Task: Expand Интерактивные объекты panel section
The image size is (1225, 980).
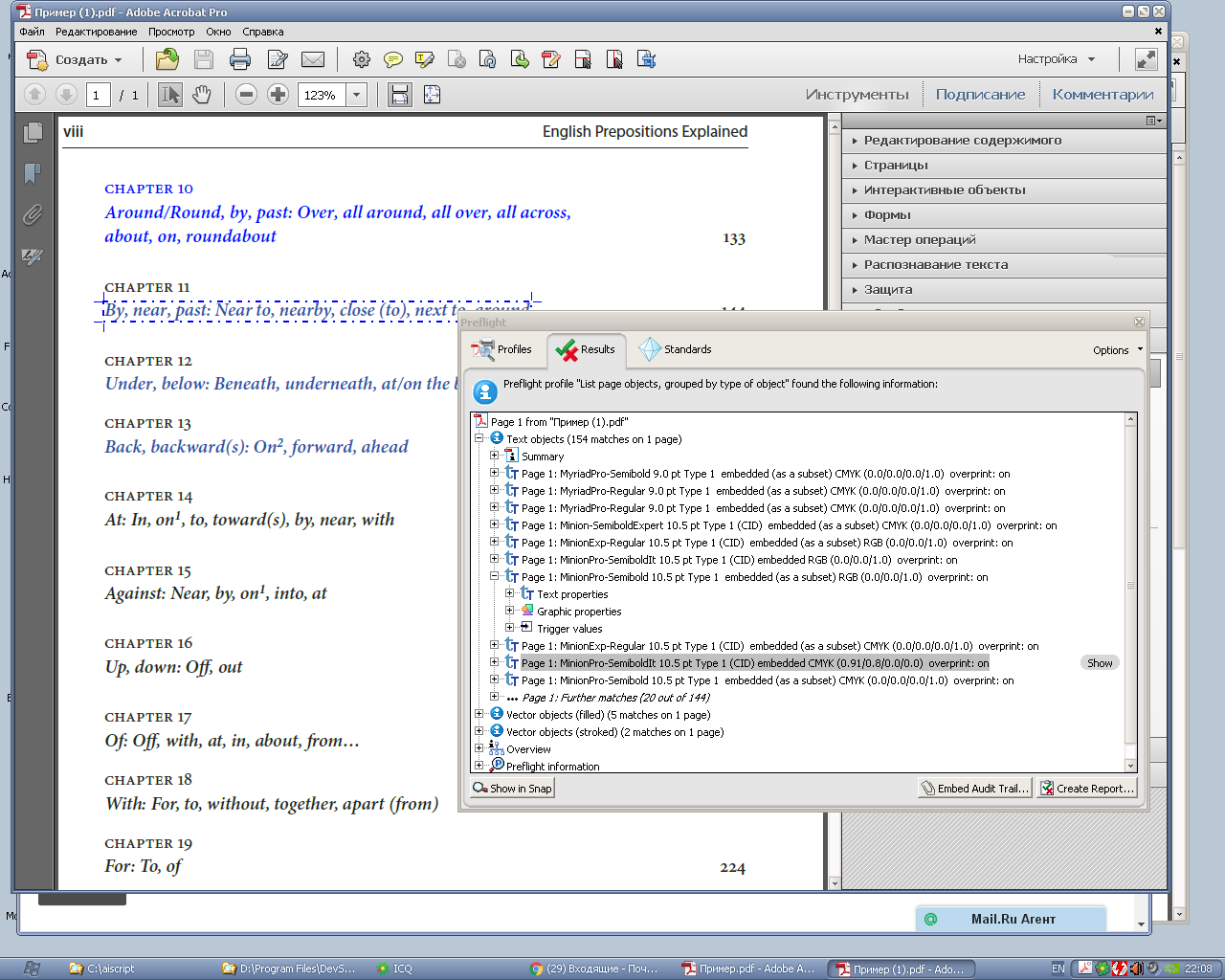Action: 1004,190
